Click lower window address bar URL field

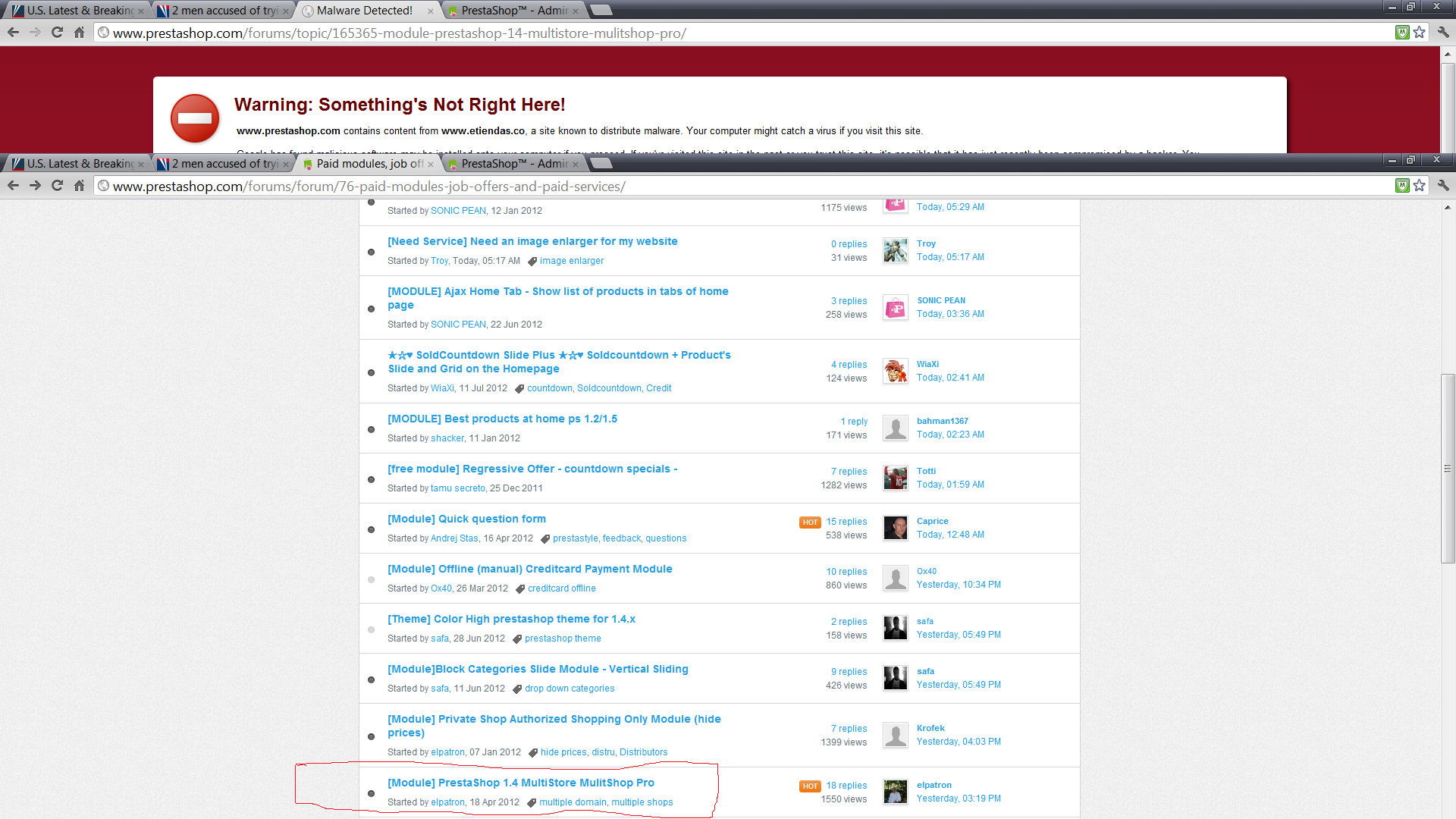369,187
